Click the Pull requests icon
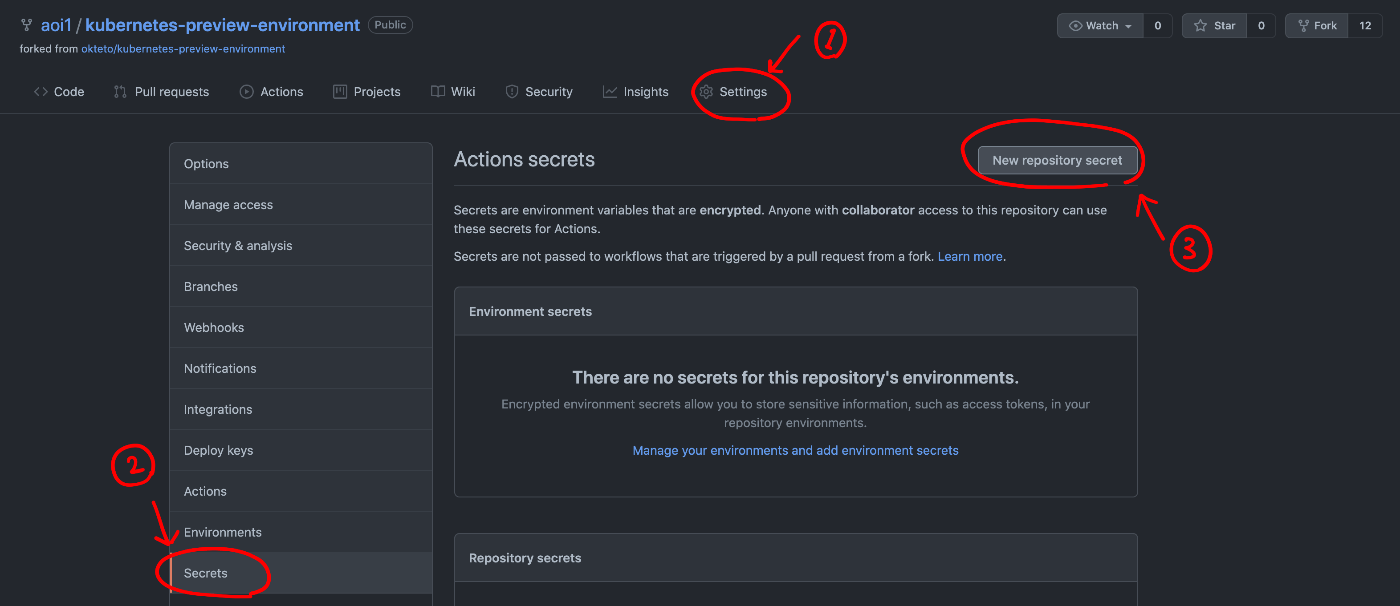This screenshot has width=1400, height=606. pyautogui.click(x=120, y=91)
